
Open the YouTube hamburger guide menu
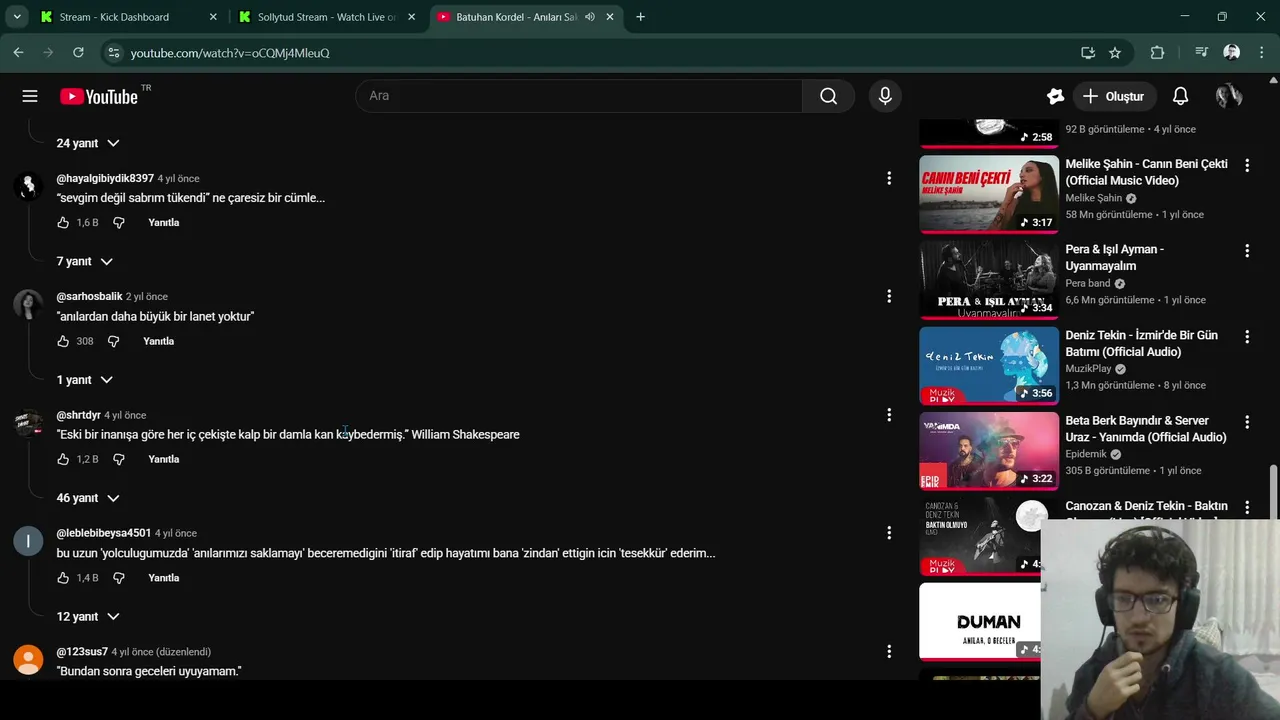click(x=30, y=96)
